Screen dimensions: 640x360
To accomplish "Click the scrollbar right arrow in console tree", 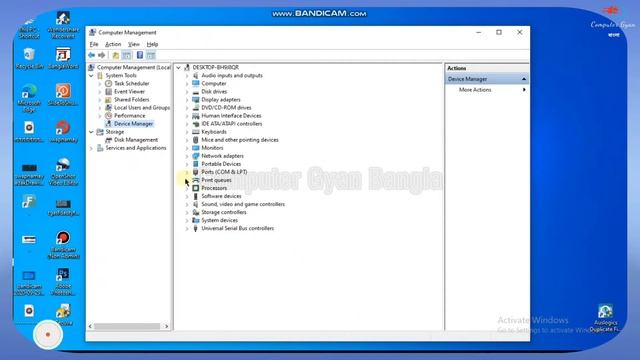I will coord(166,326).
